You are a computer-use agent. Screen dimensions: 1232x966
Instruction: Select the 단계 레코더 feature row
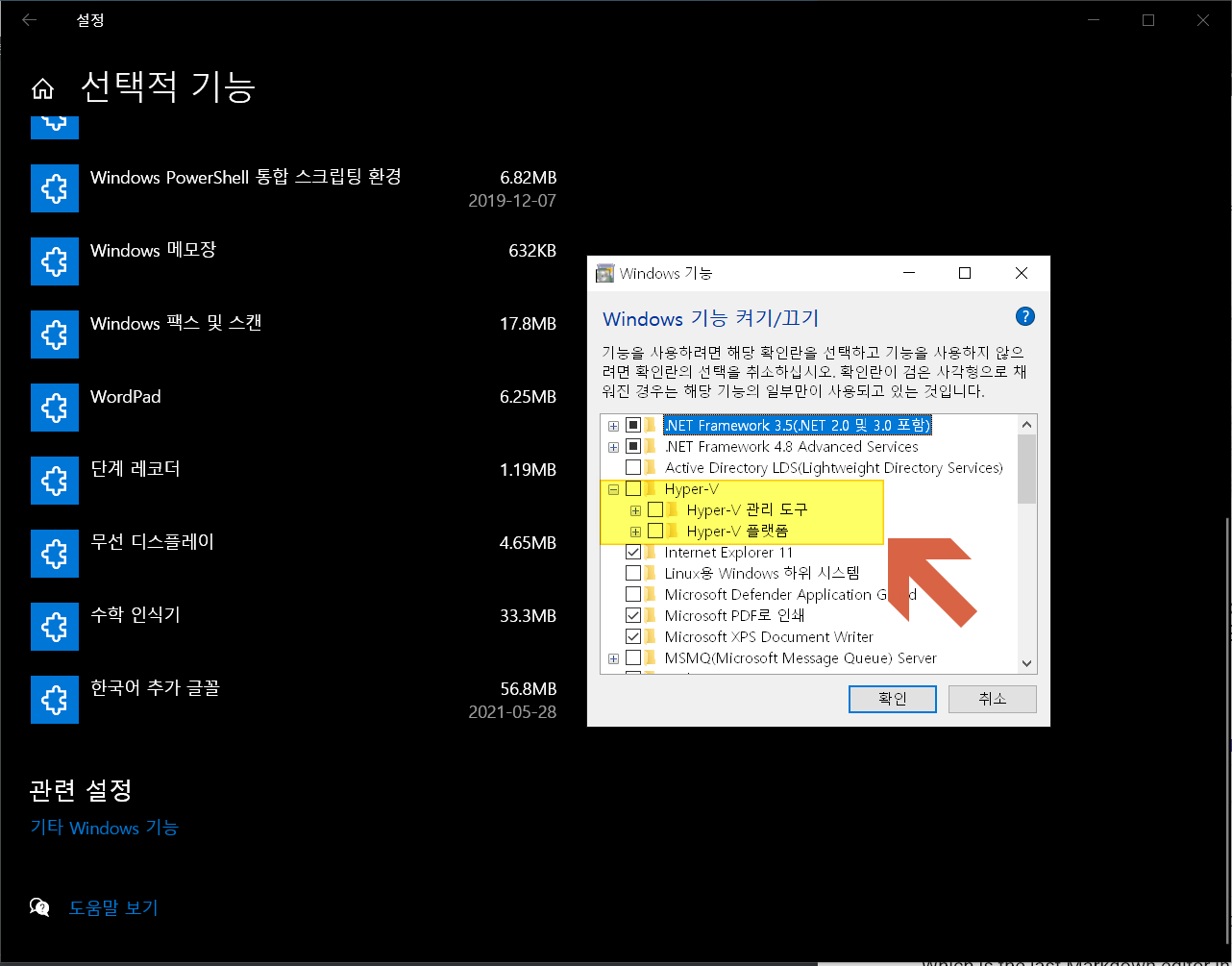coord(293,481)
